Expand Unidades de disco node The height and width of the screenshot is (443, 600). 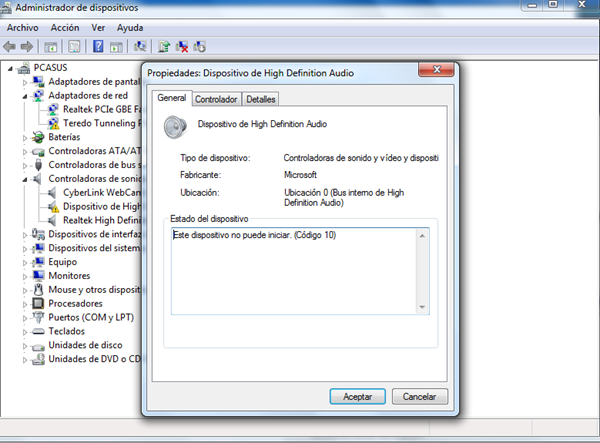[x=25, y=346]
